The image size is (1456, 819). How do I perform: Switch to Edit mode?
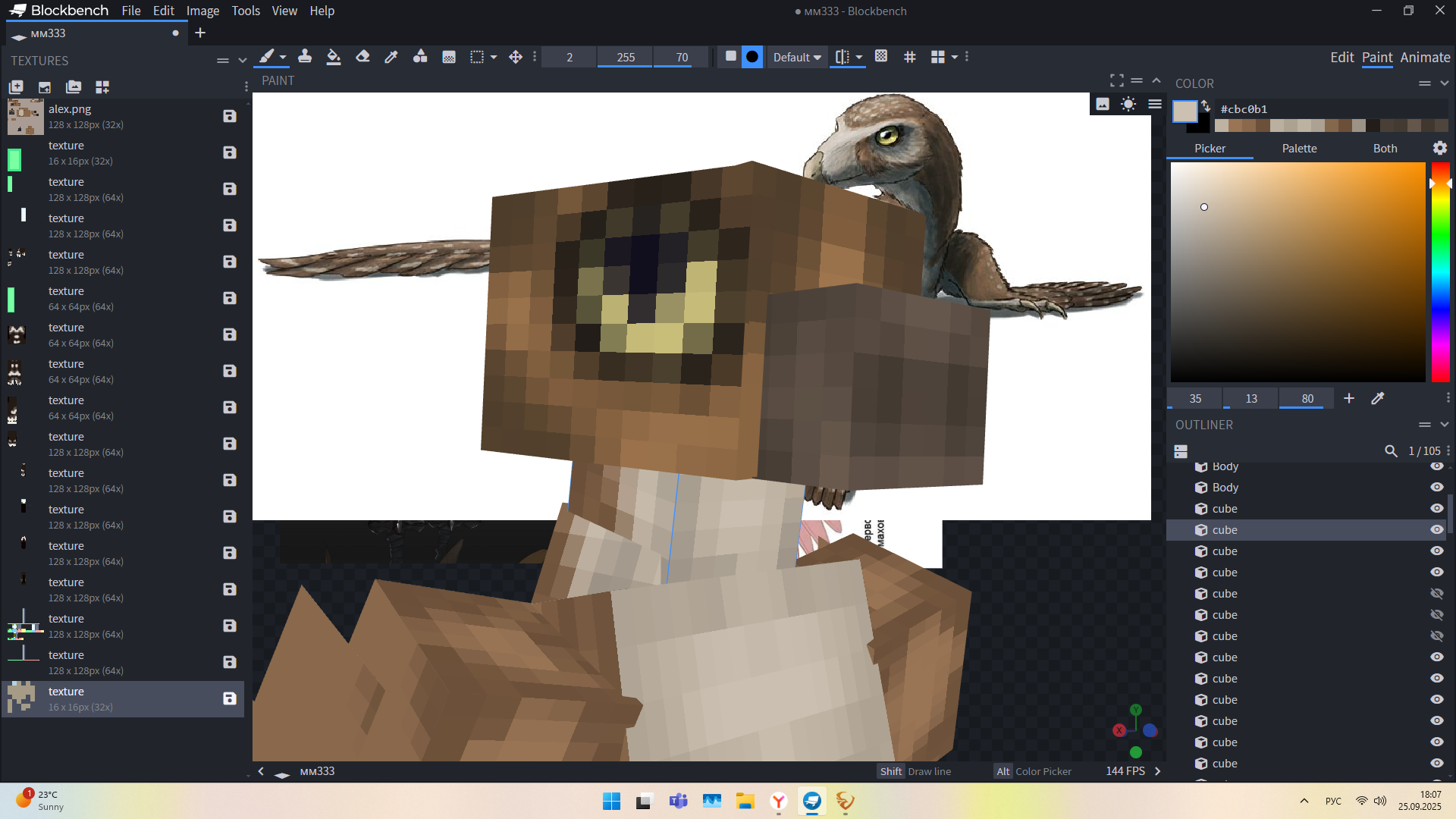pyautogui.click(x=1341, y=58)
